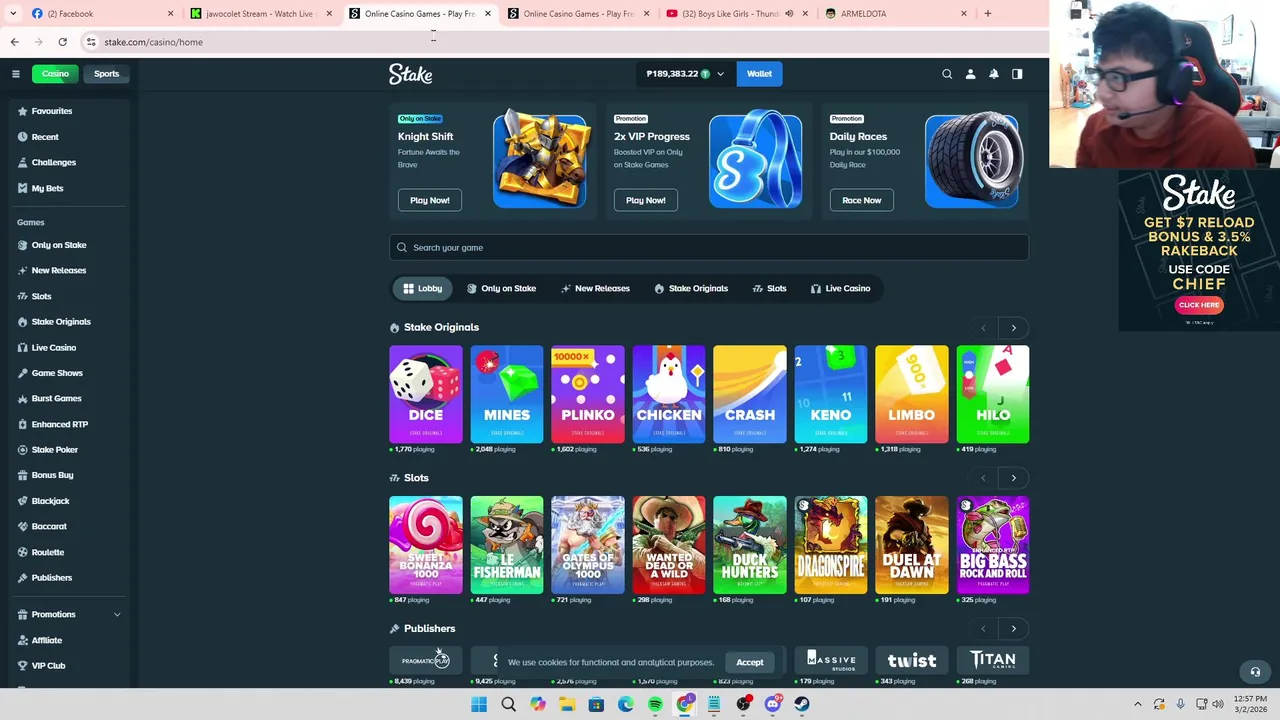The image size is (1280, 720).
Task: Open live support headset icon
Action: tap(1255, 671)
